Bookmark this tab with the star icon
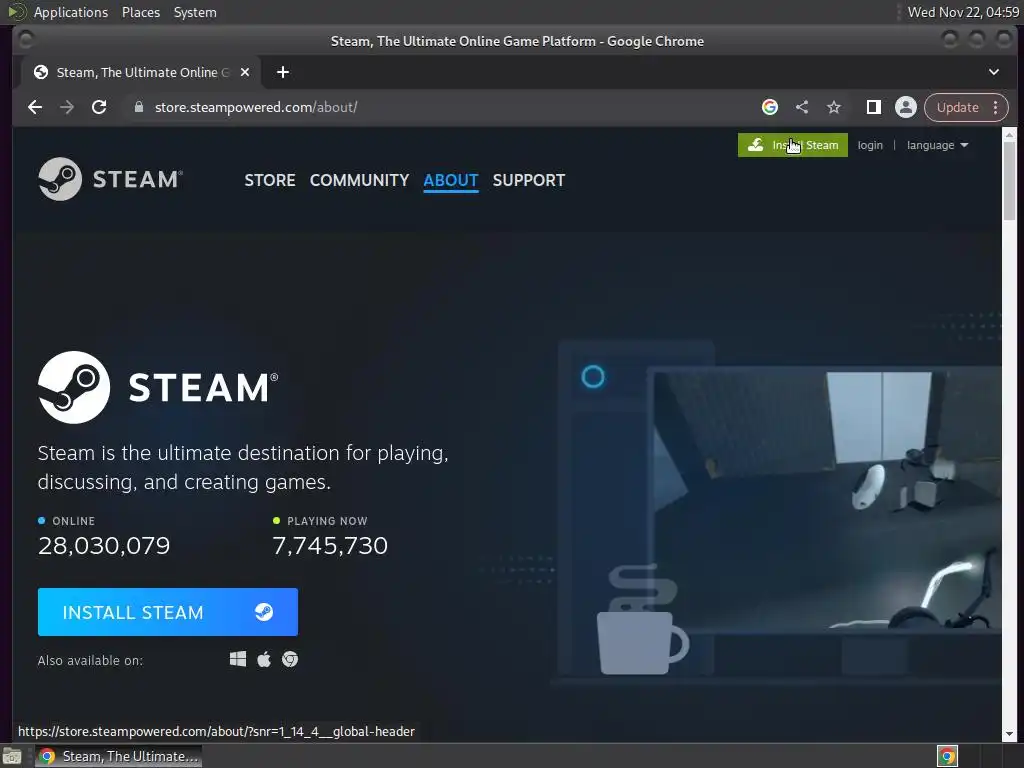Screen dimensions: 1024x768 click(x=834, y=107)
